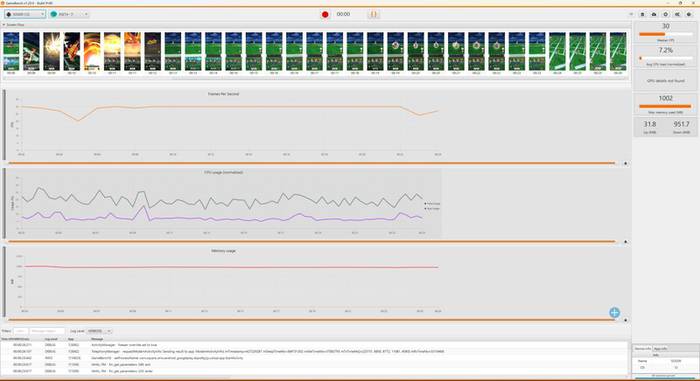The image size is (700, 381).
Task: Collapse Frames Per Second chart with arrow
Action: (x=625, y=163)
